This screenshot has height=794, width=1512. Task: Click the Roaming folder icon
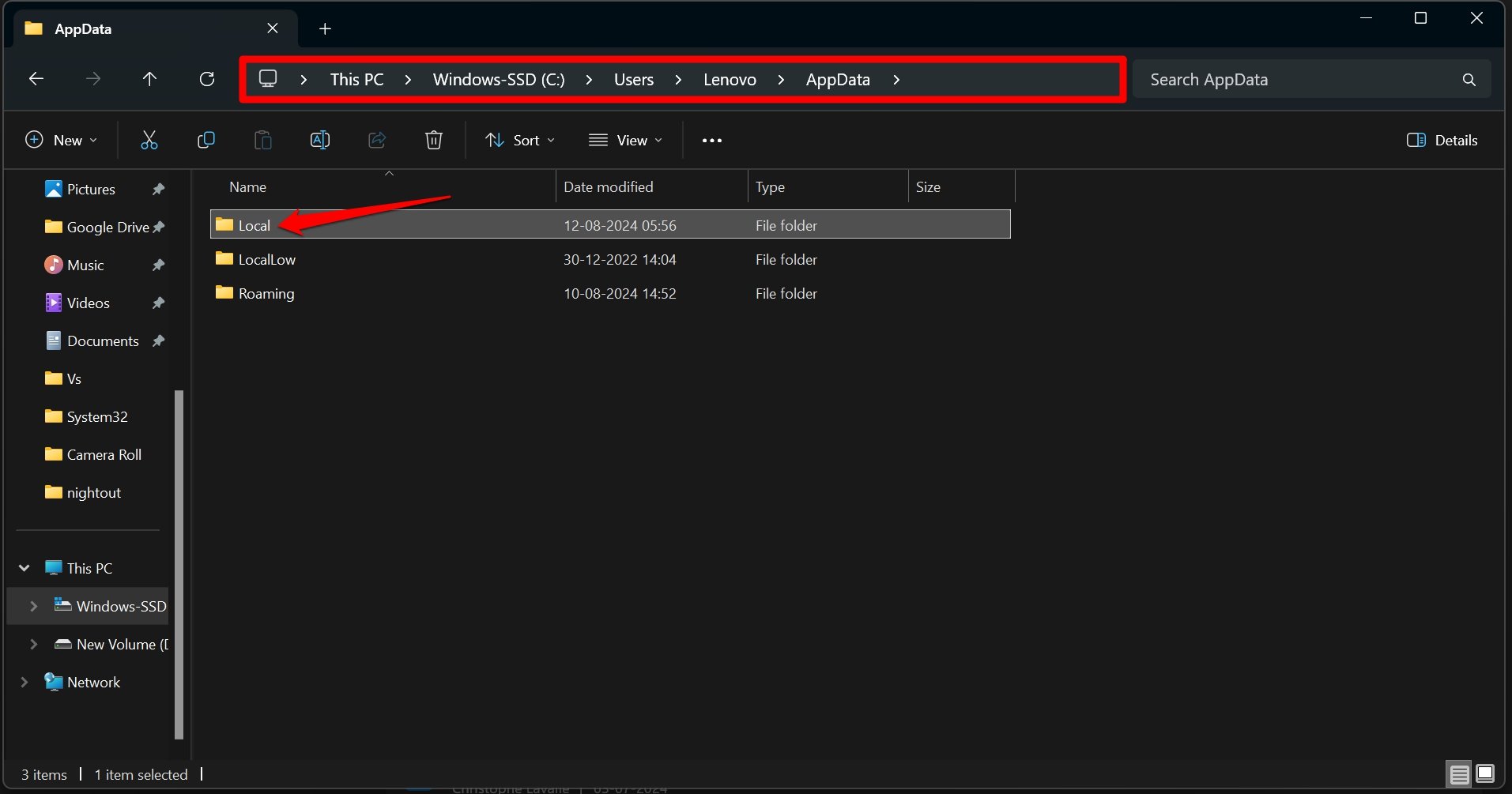tap(224, 292)
